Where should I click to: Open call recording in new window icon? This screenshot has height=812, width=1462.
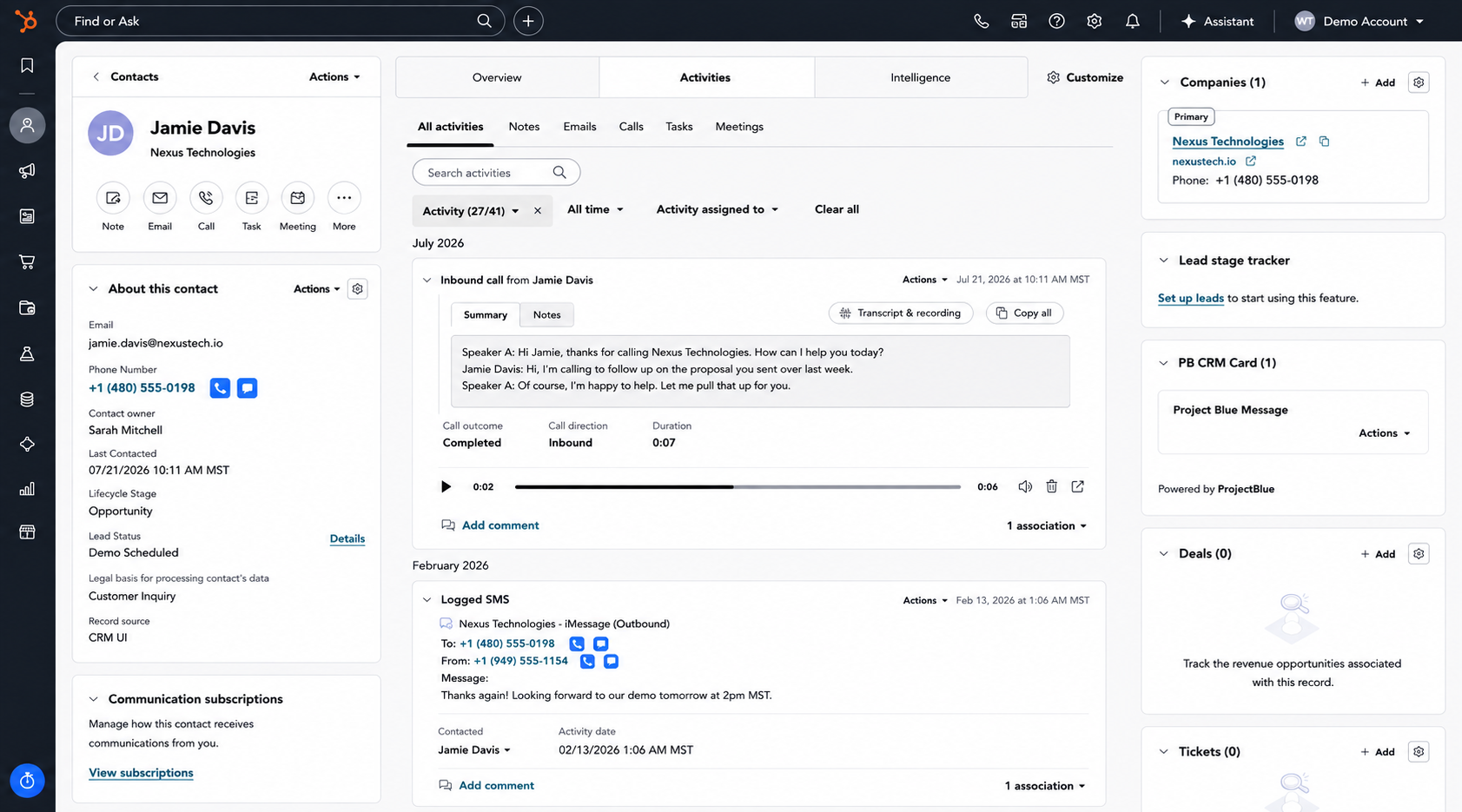point(1077,486)
